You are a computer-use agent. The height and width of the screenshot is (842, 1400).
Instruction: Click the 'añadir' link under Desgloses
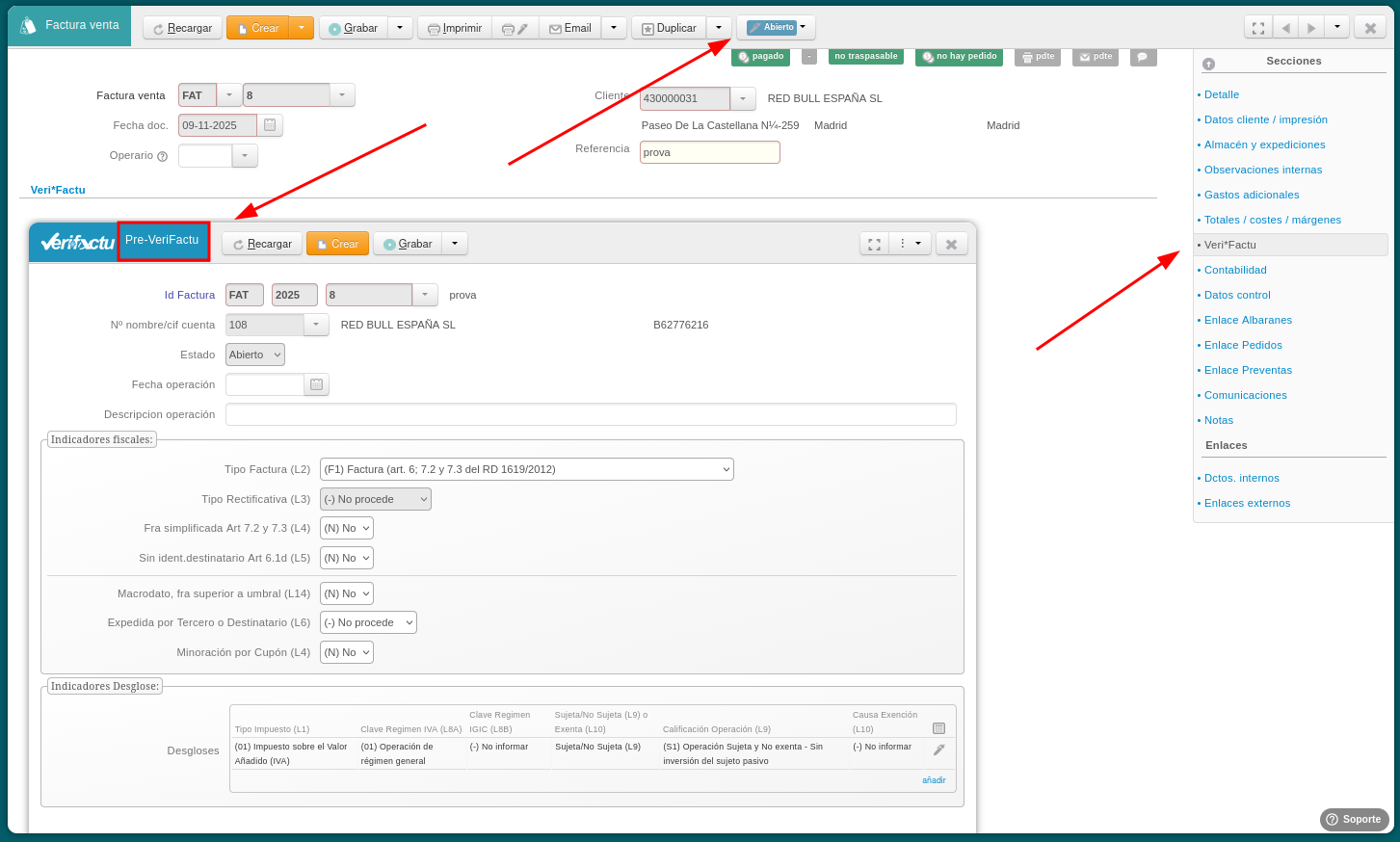[x=933, y=780]
